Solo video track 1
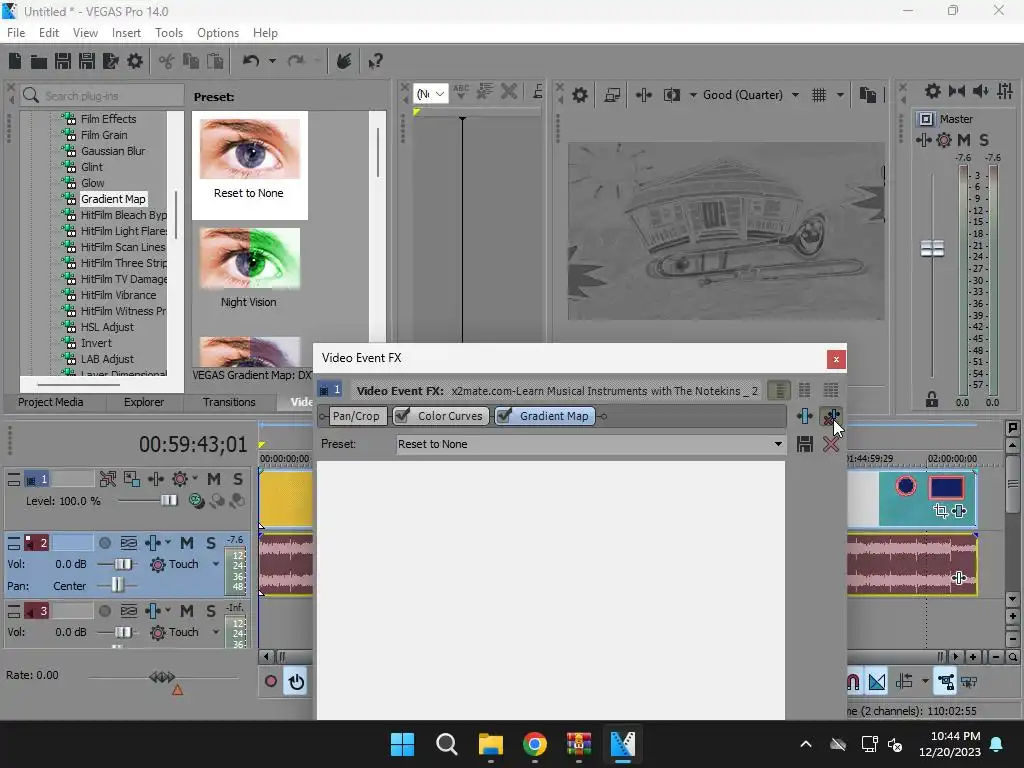This screenshot has width=1024, height=768. (238, 479)
